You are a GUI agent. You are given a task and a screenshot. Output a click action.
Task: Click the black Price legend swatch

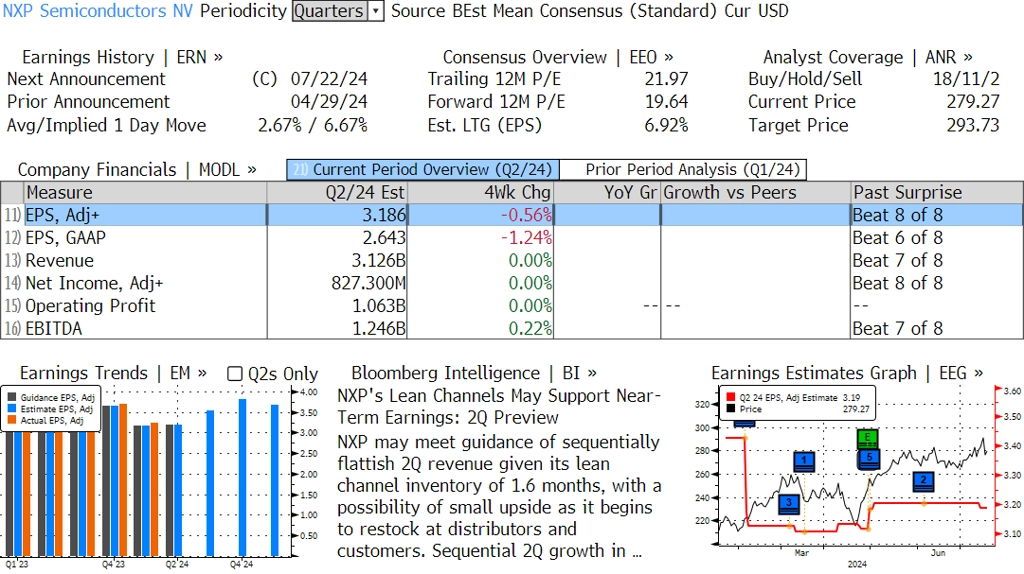(x=730, y=409)
